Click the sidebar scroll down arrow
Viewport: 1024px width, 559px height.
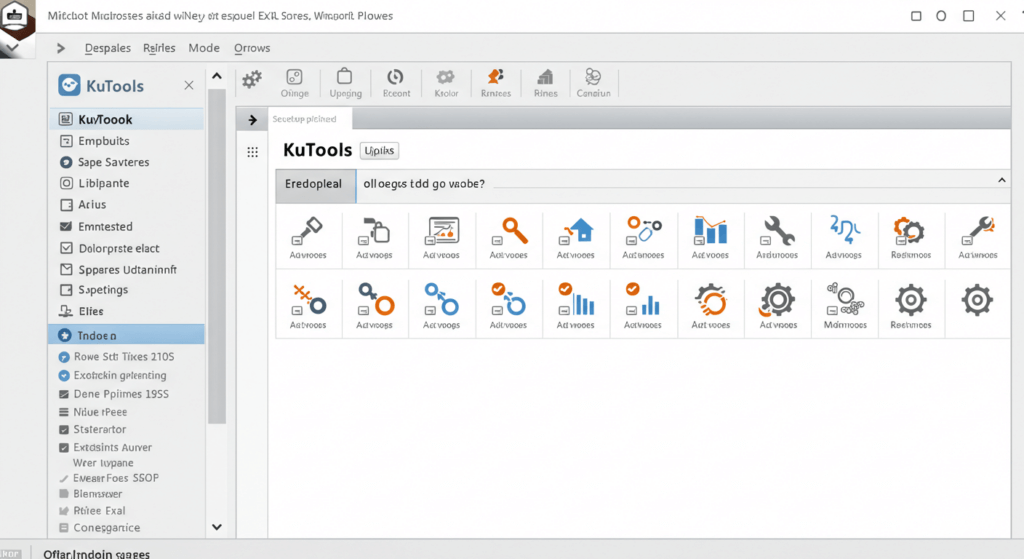(217, 527)
